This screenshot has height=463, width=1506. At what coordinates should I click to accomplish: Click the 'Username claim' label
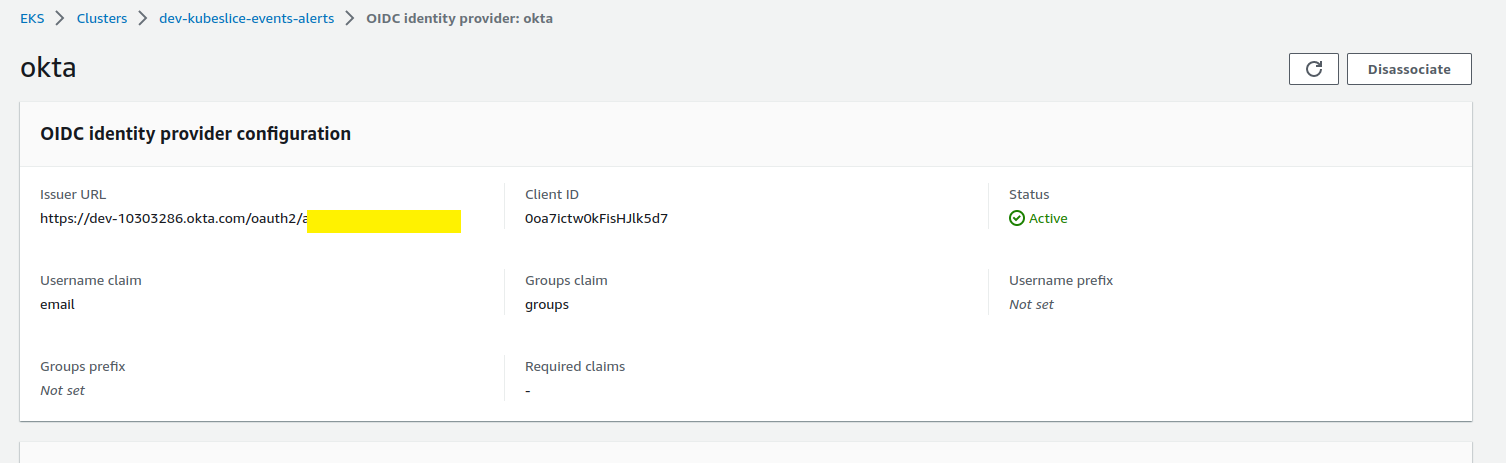pyautogui.click(x=91, y=281)
